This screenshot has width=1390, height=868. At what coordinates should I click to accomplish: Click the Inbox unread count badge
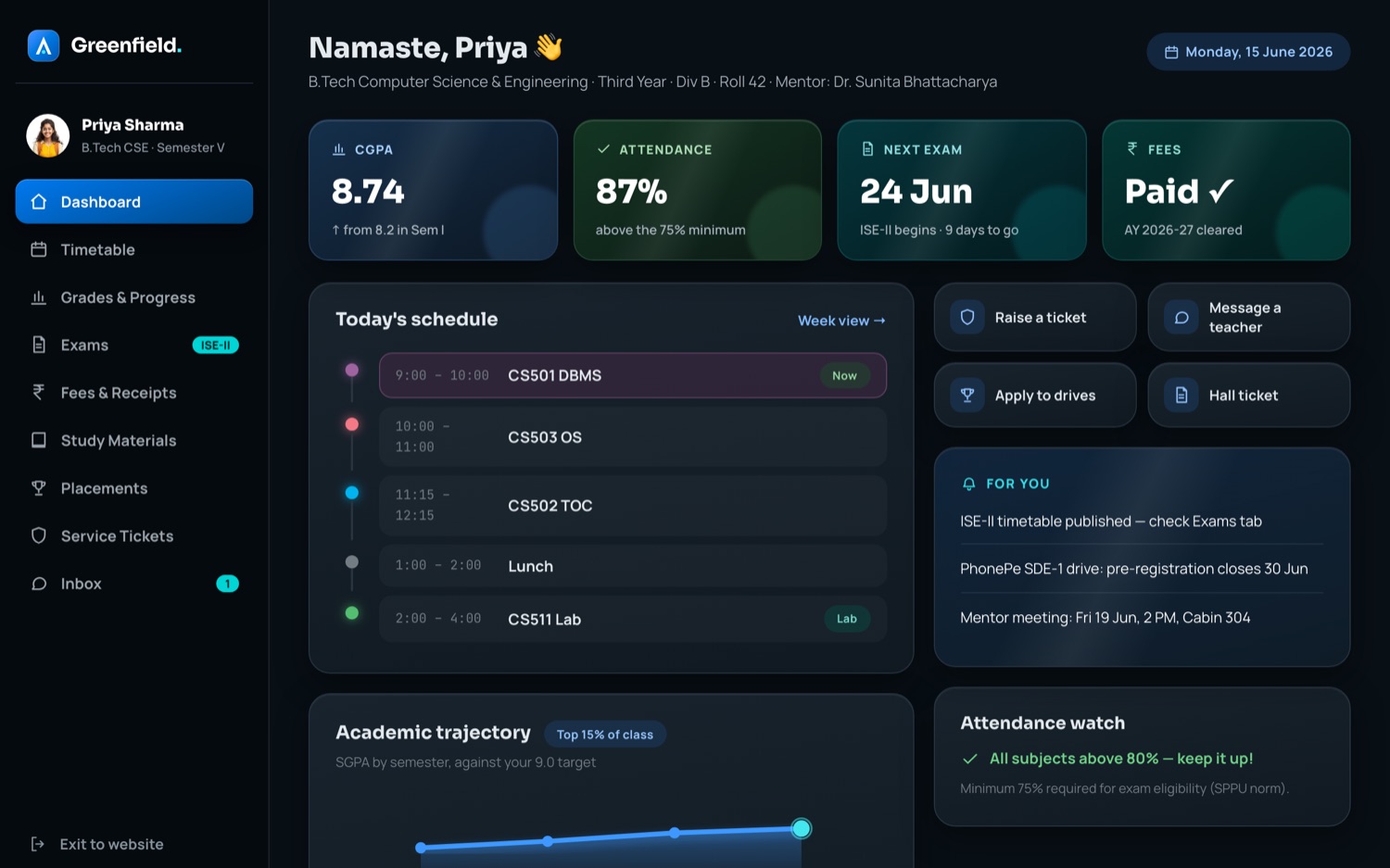point(227,584)
